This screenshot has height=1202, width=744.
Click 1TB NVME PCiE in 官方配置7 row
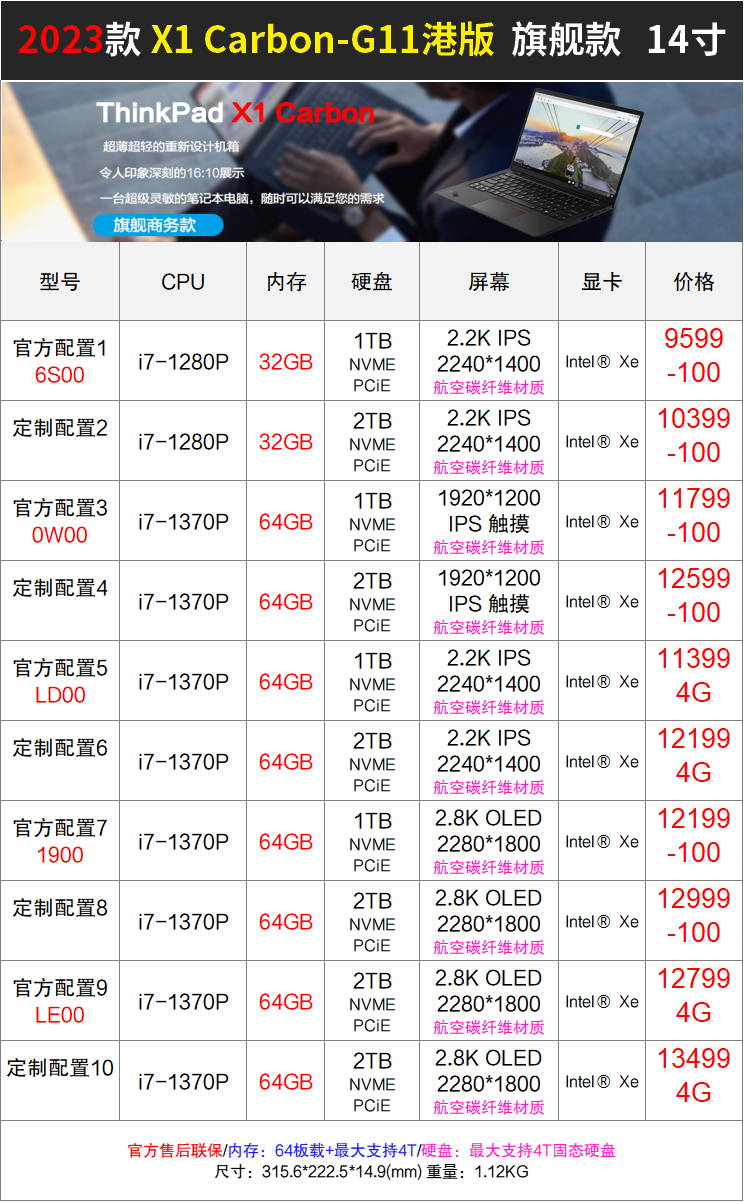pos(372,842)
